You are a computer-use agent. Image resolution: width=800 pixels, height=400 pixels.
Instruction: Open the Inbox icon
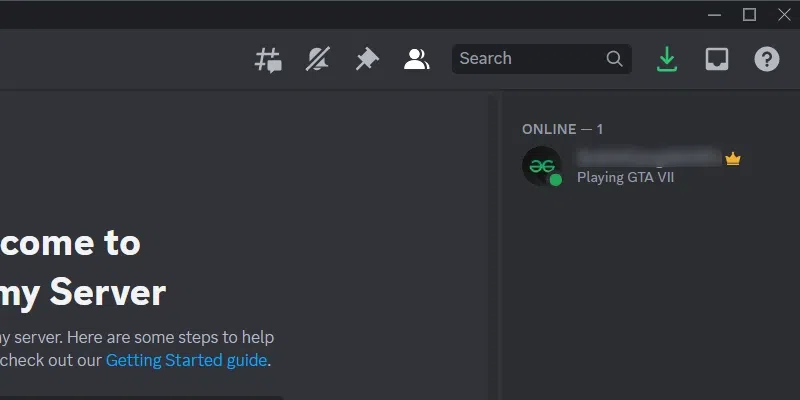click(717, 59)
